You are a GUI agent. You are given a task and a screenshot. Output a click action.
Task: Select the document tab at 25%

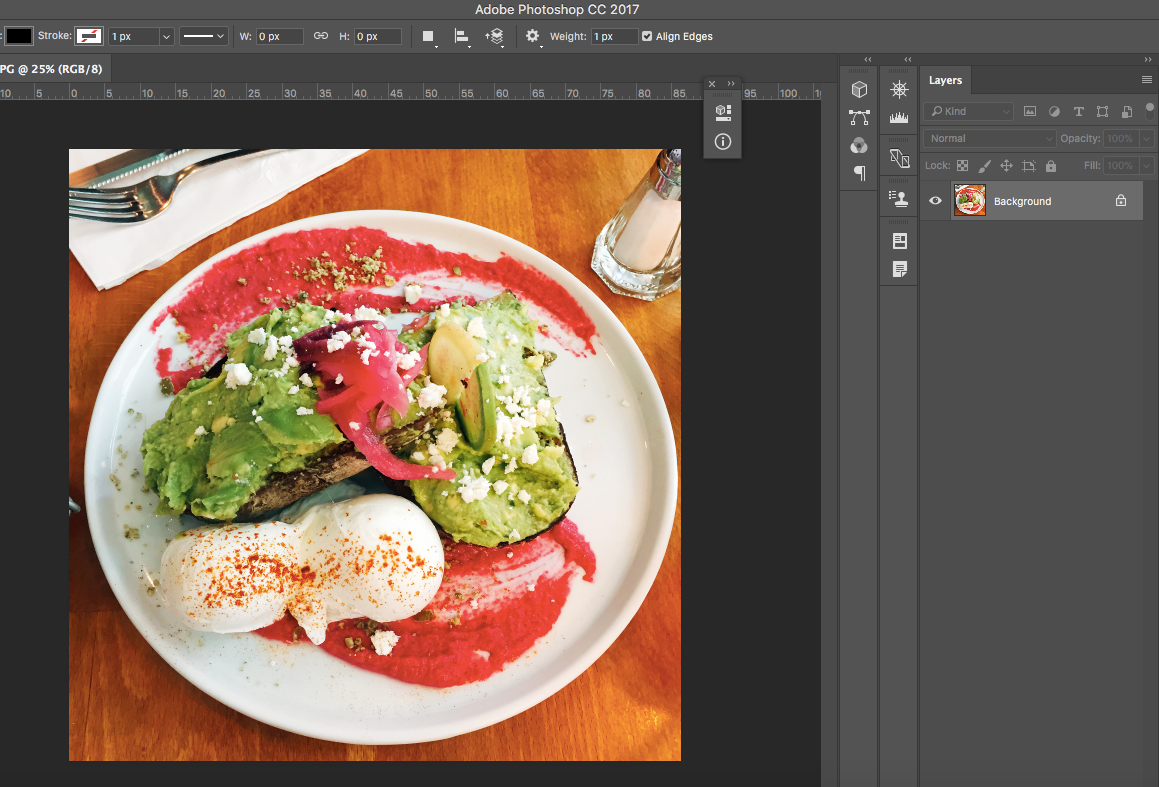pos(53,69)
